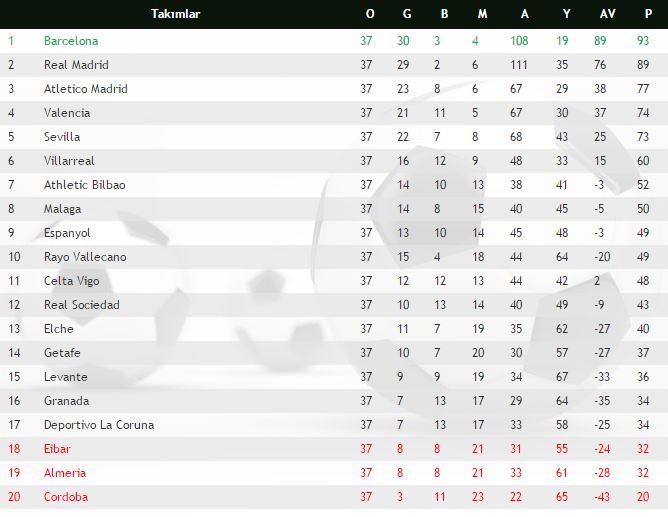Screen dimensions: 668x517
Task: Open Sevilla team page
Action: (62, 137)
